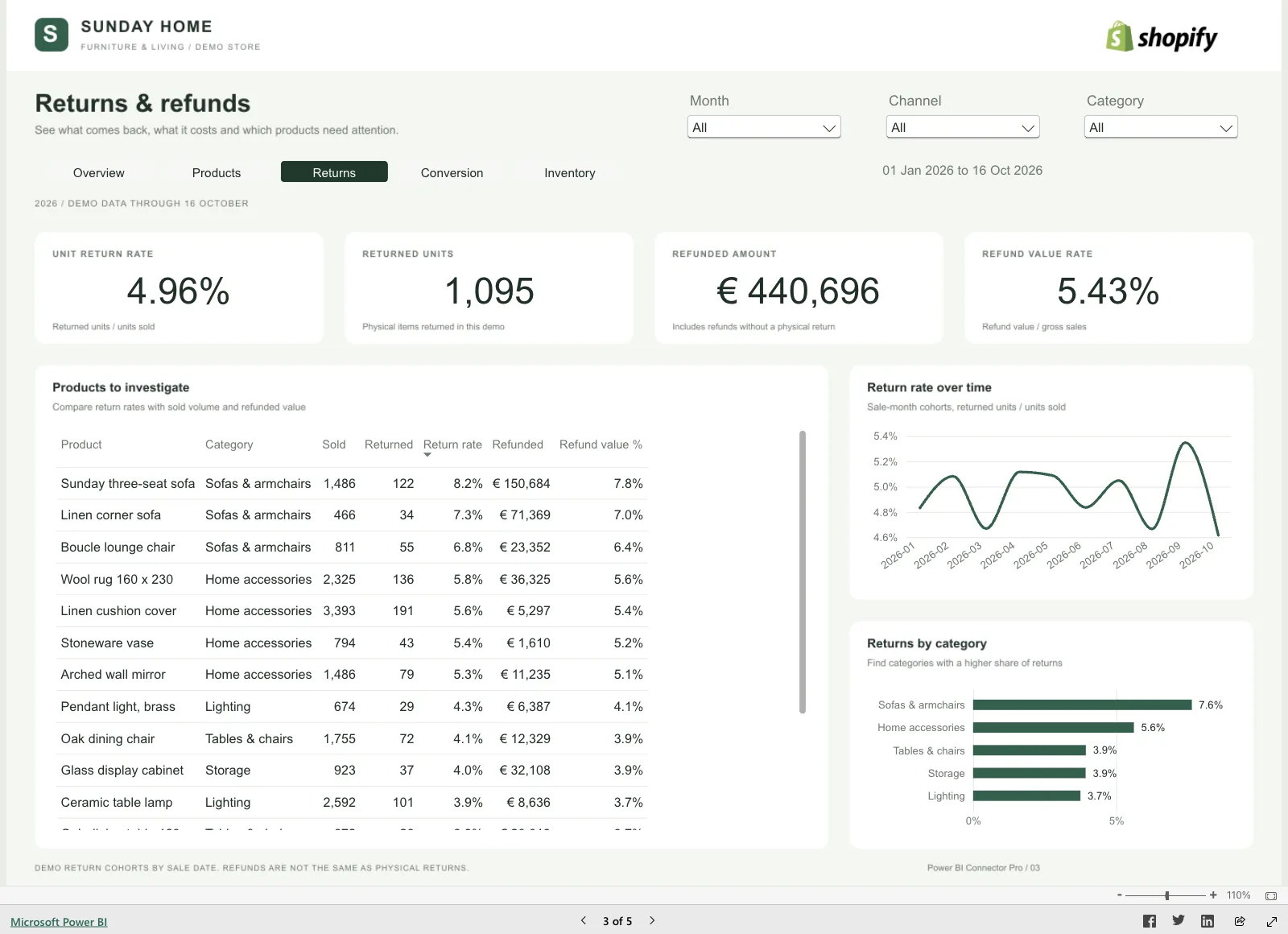This screenshot has width=1288, height=934.
Task: Go to the previous report page
Action: click(x=584, y=920)
